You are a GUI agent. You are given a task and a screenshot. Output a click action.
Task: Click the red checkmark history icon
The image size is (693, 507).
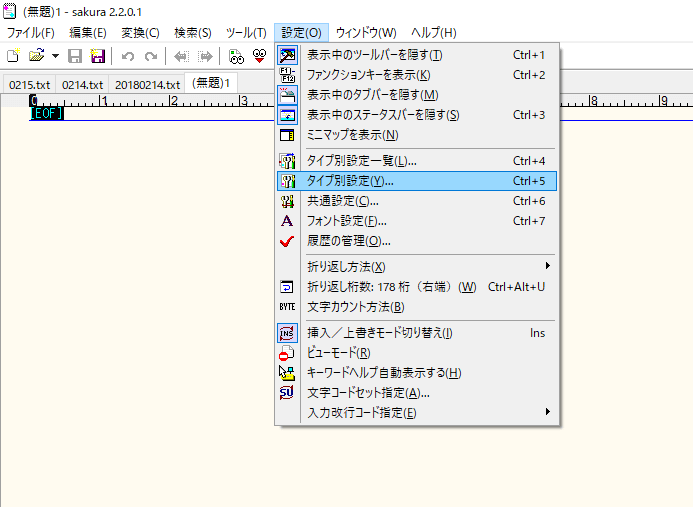click(287, 241)
